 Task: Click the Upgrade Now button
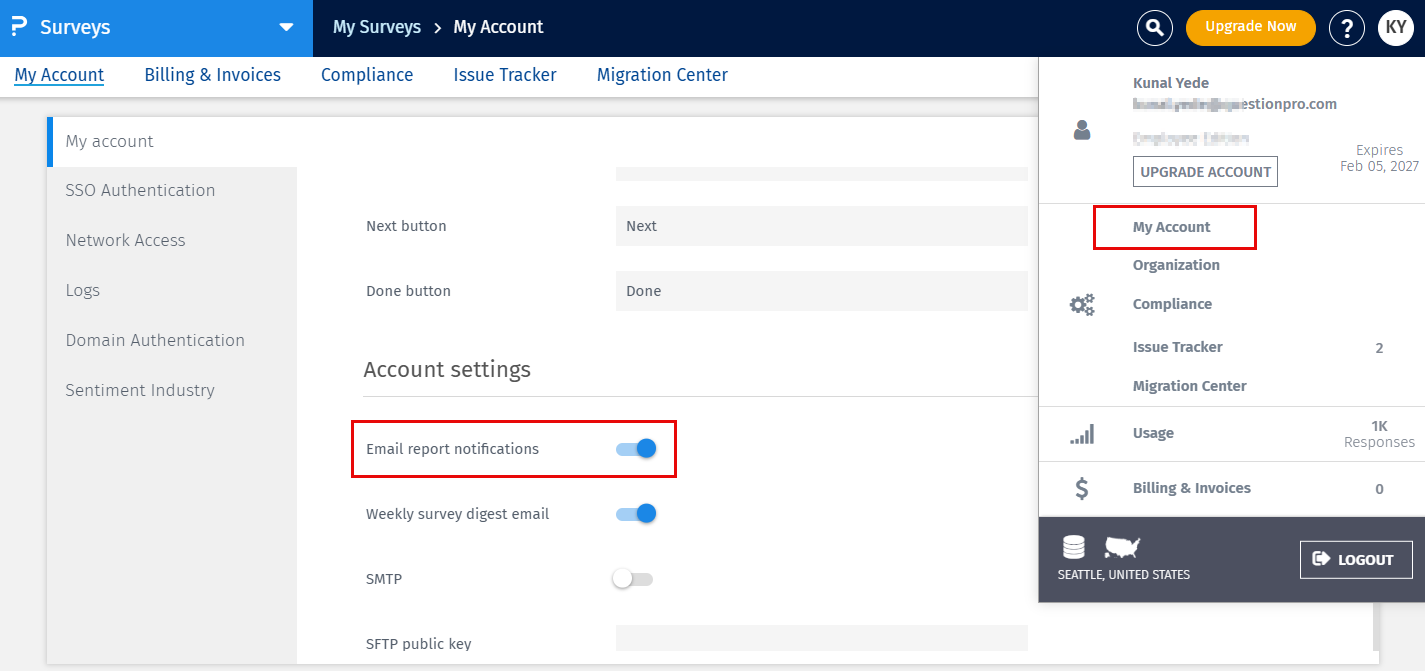tap(1250, 28)
